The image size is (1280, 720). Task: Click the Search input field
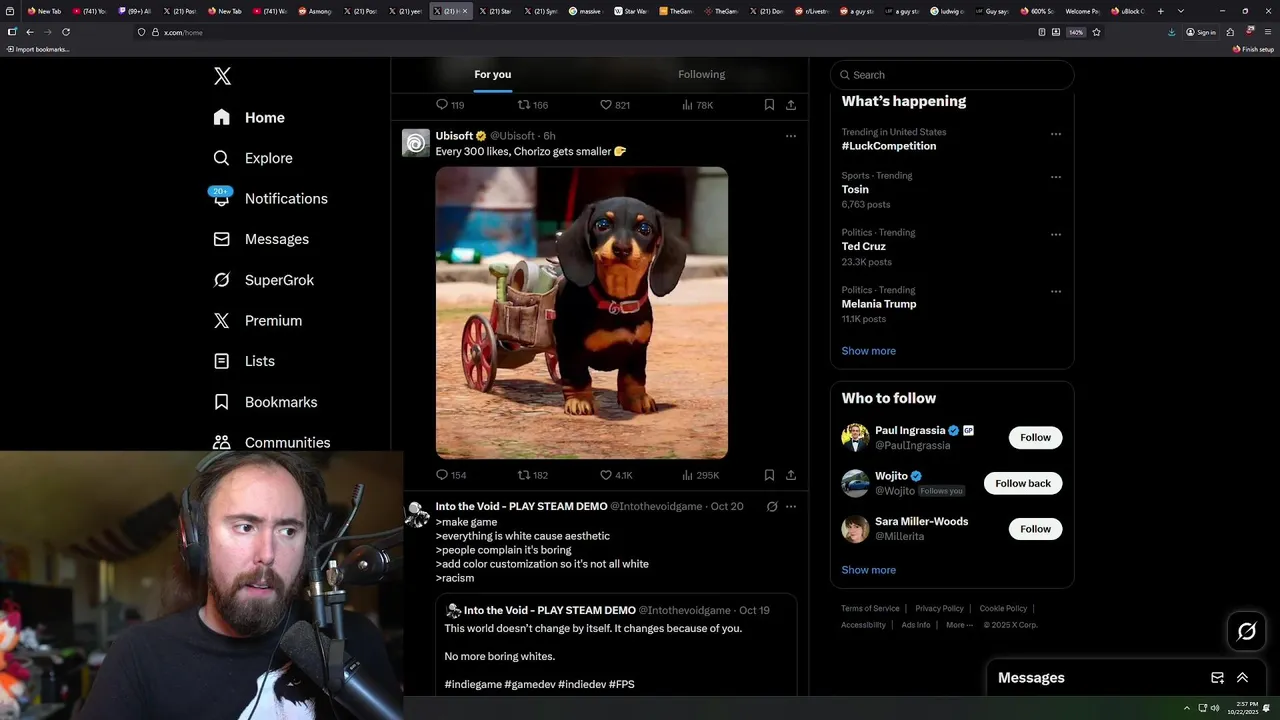(x=952, y=75)
